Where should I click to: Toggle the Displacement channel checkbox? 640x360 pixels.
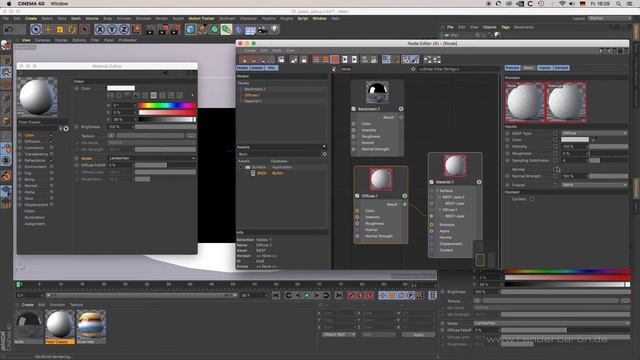click(x=51, y=204)
